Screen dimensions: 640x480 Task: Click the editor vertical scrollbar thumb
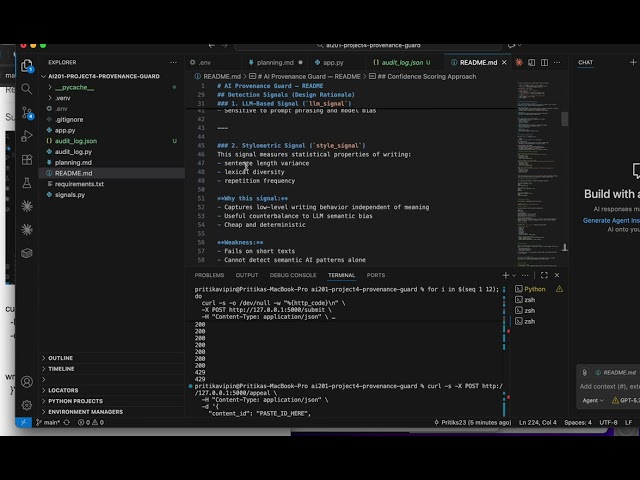click(564, 119)
